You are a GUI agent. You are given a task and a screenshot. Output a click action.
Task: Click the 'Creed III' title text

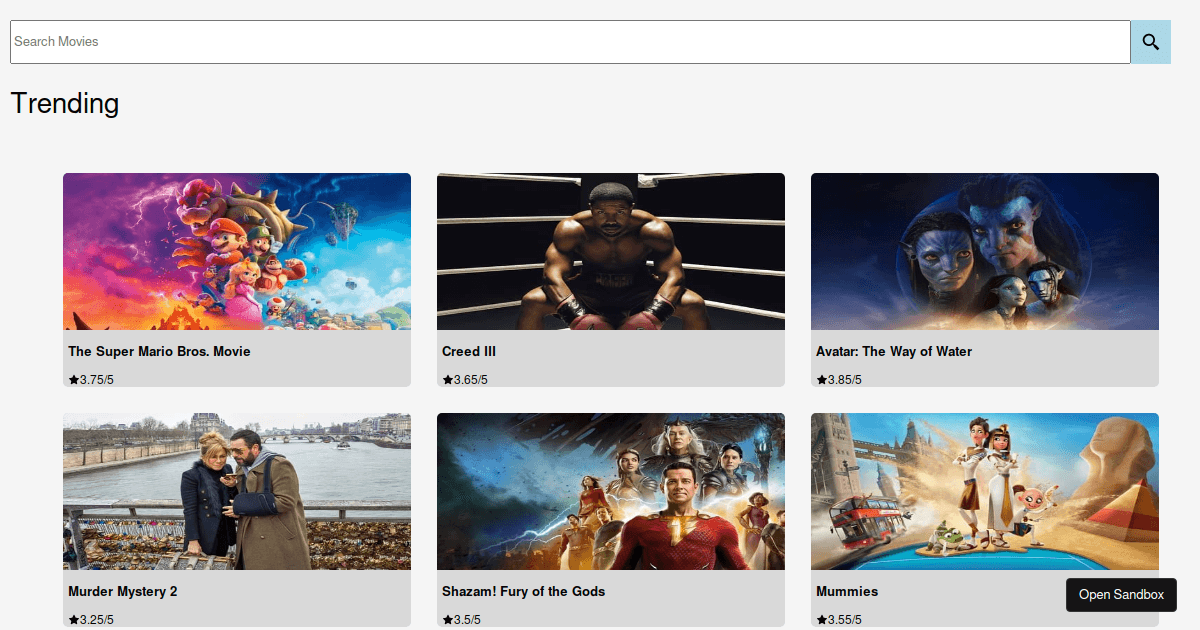point(469,352)
